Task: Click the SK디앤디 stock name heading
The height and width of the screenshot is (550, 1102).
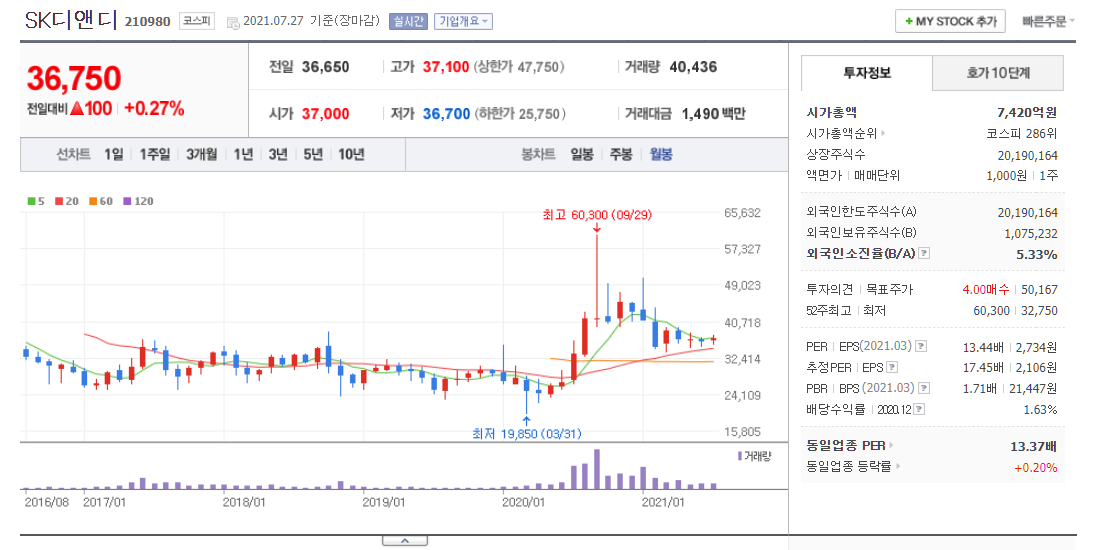Action: click(70, 20)
